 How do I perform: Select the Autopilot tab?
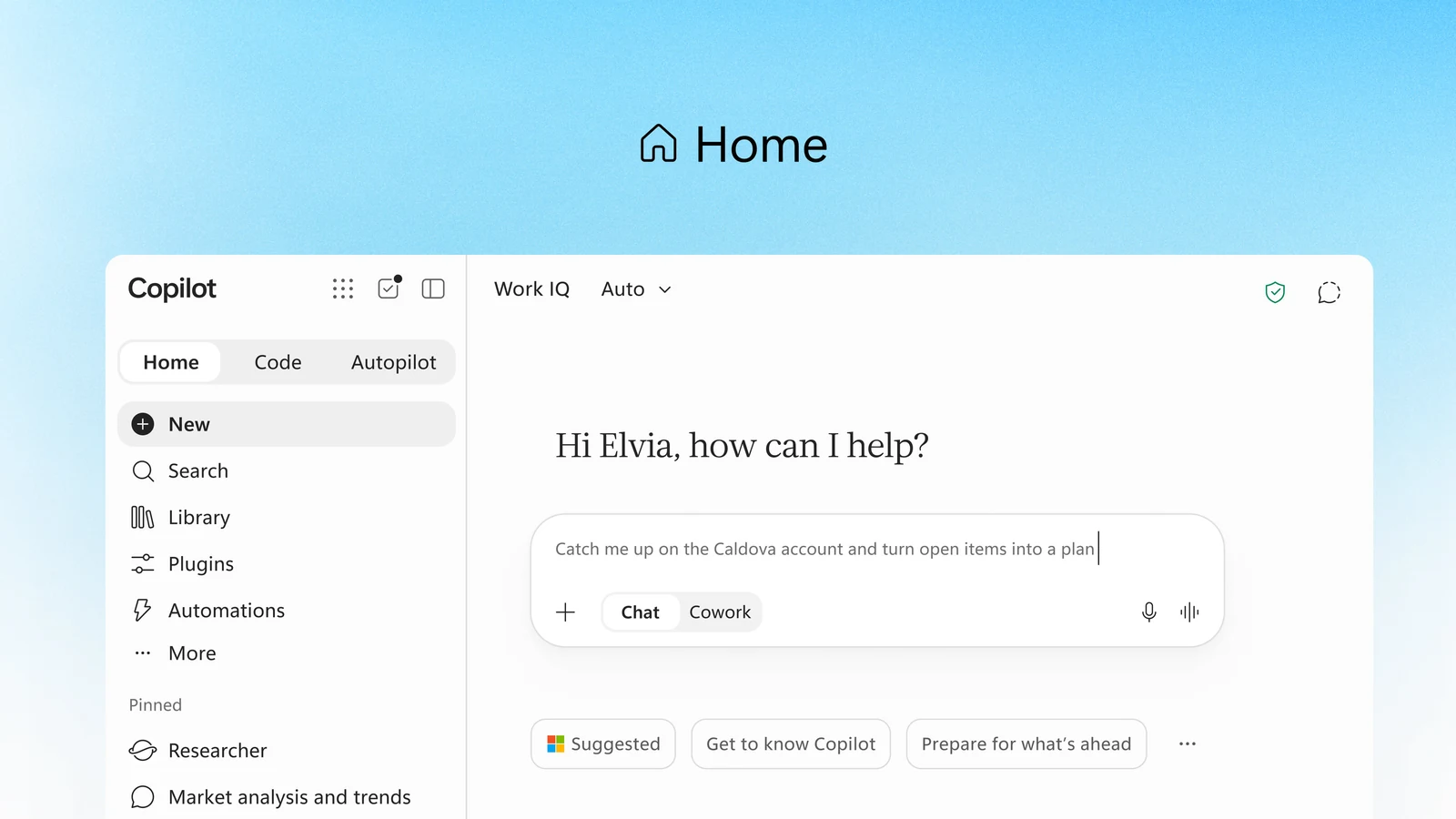(x=394, y=362)
